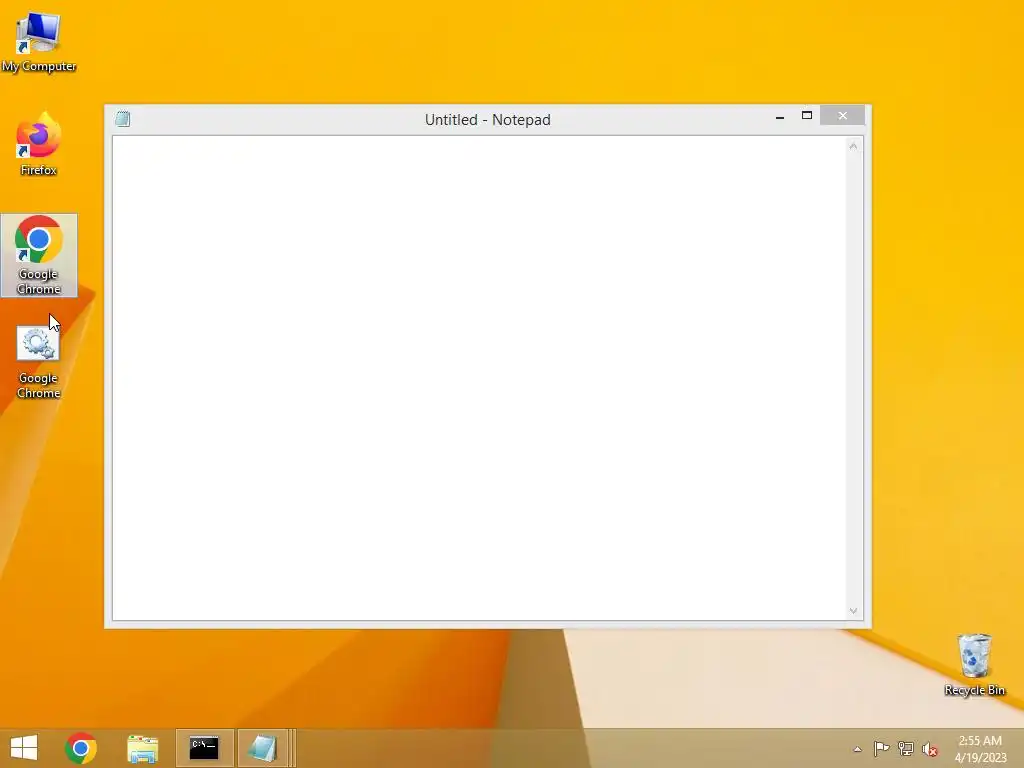
Task: Select the highlighted Google Chrome desktop shortcut
Action: click(x=39, y=255)
